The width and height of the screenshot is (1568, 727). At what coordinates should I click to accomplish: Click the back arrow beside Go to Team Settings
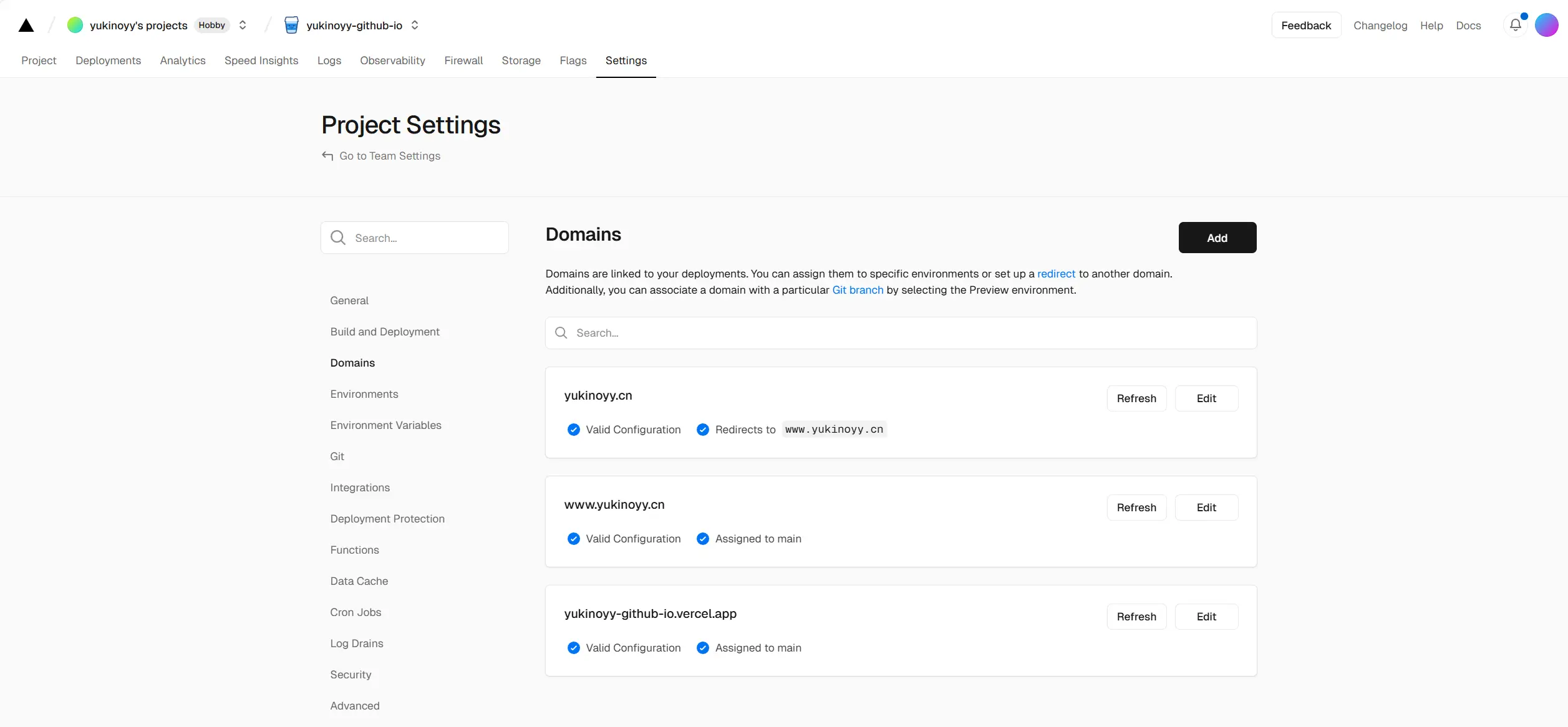tap(327, 156)
